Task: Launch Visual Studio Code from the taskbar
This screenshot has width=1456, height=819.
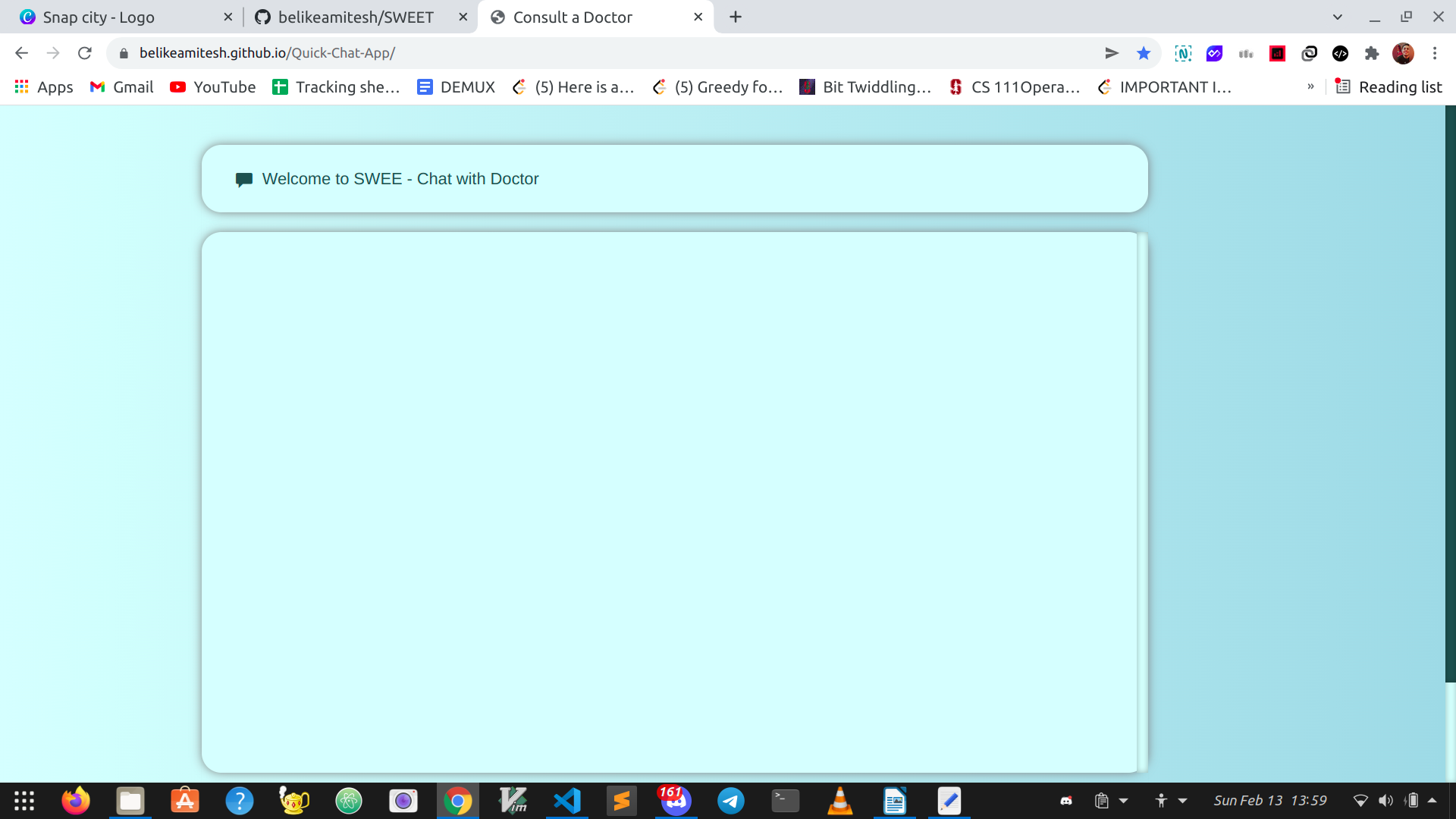Action: pos(567,801)
